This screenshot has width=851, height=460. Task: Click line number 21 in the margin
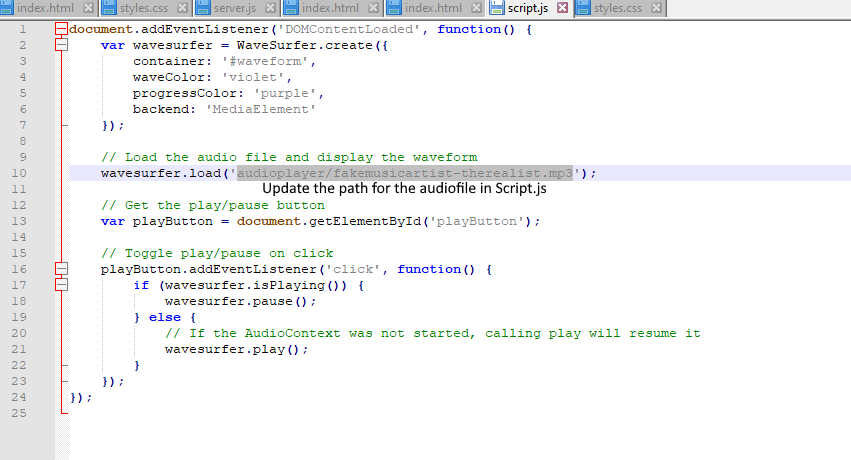pos(19,349)
